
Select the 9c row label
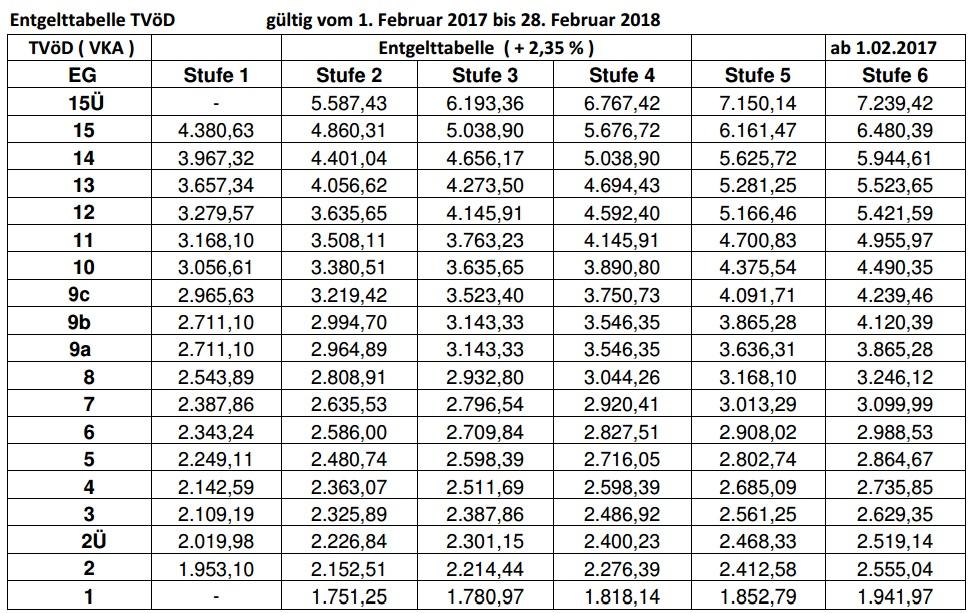coord(82,295)
